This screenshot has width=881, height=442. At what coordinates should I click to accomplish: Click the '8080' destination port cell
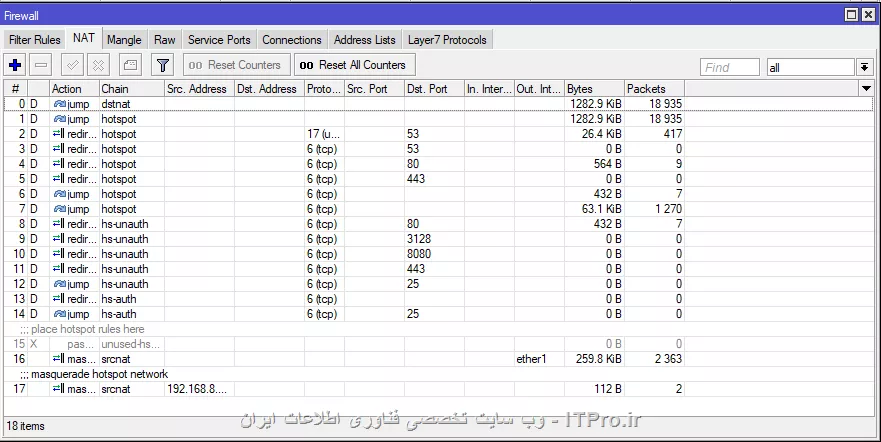434,254
